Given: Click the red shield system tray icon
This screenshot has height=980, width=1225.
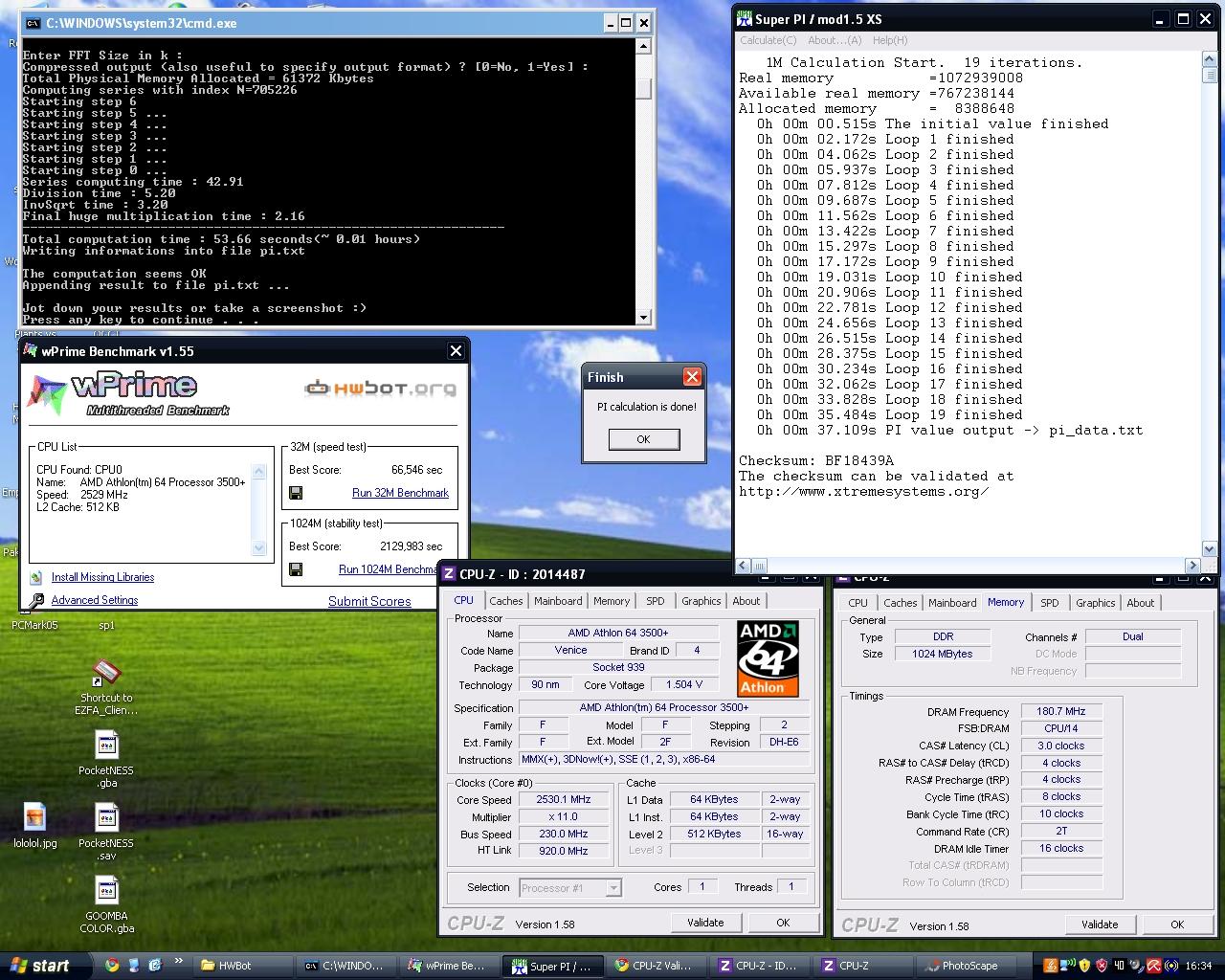Looking at the screenshot, I should tap(1101, 966).
